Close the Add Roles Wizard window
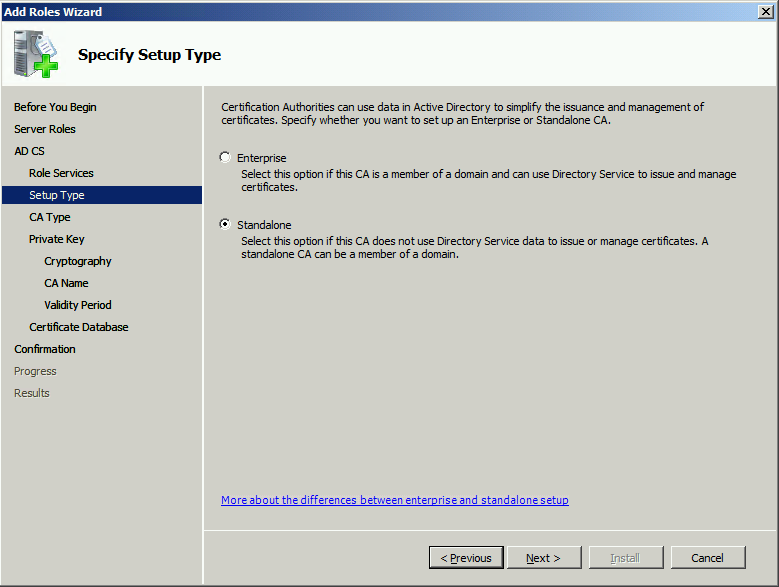Screen dimensions: 779x587 tap(766, 11)
